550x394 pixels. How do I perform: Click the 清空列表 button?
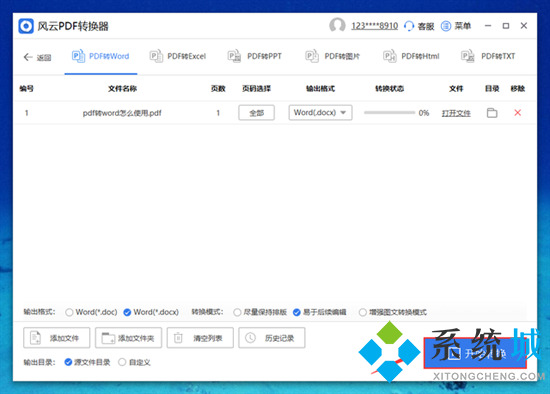tap(200, 338)
